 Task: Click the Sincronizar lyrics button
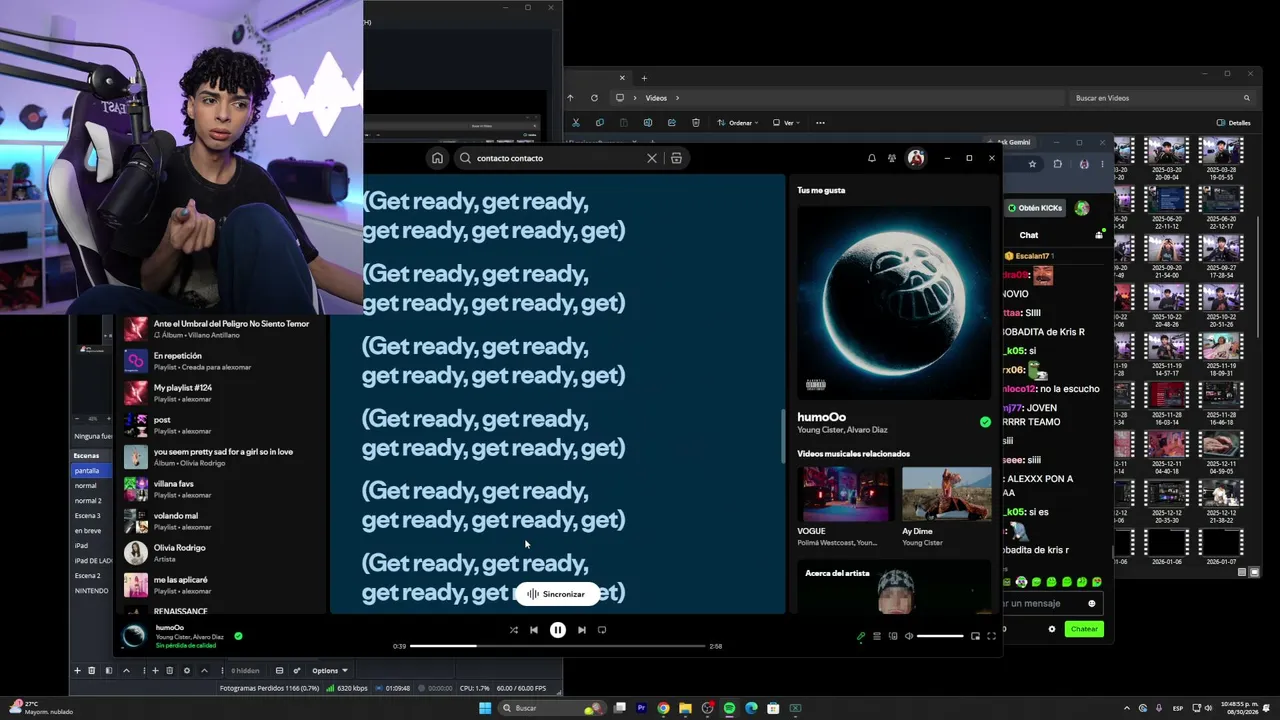tap(556, 594)
